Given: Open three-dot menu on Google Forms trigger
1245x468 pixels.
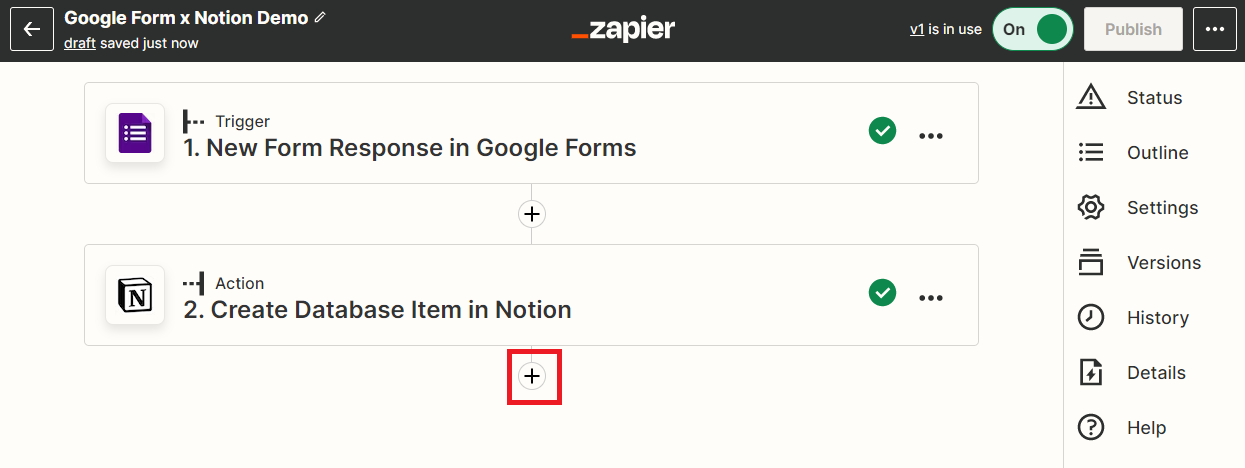Looking at the screenshot, I should click(931, 135).
